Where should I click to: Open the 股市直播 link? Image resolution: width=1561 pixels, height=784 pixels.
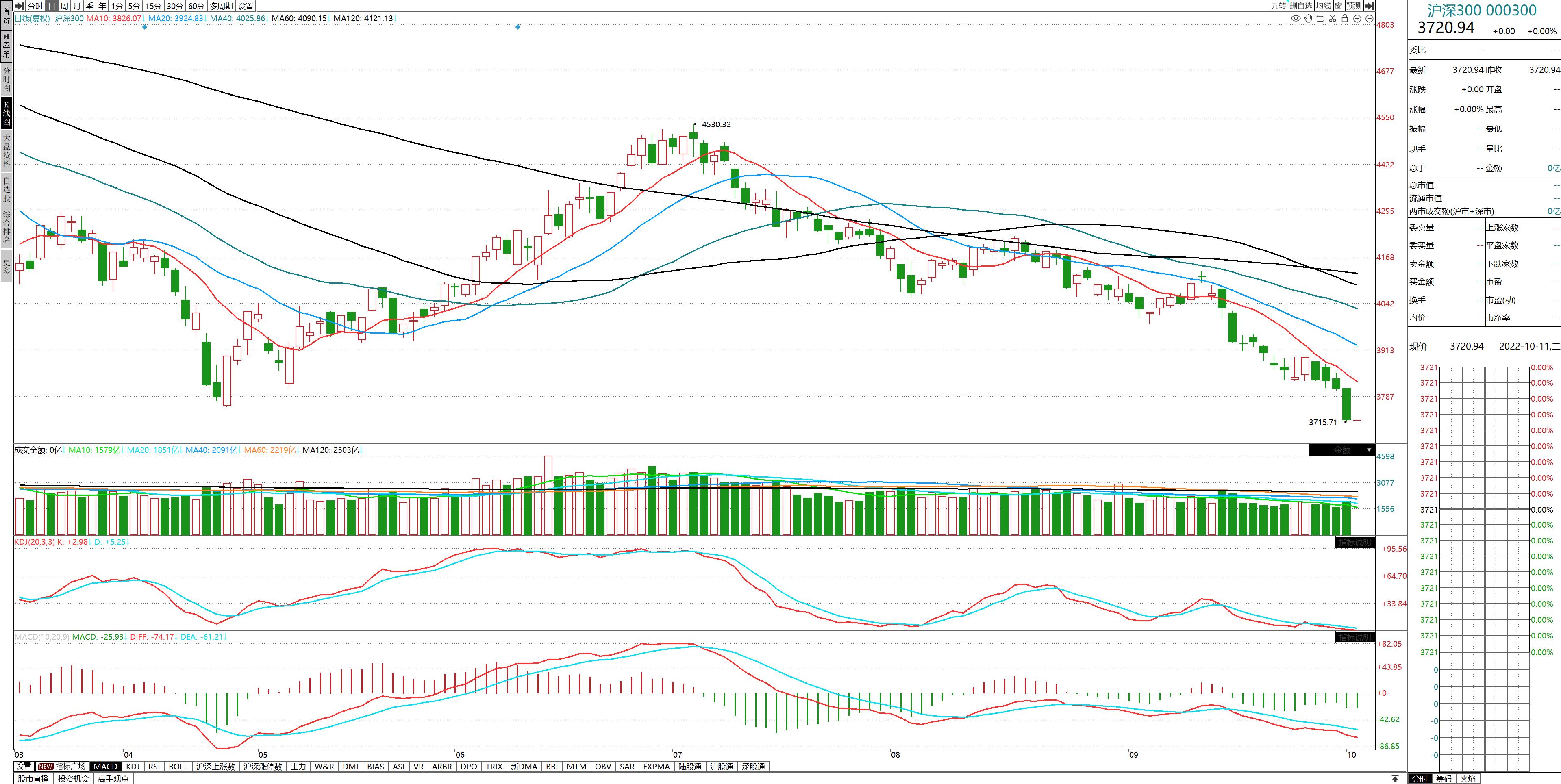tap(33, 779)
